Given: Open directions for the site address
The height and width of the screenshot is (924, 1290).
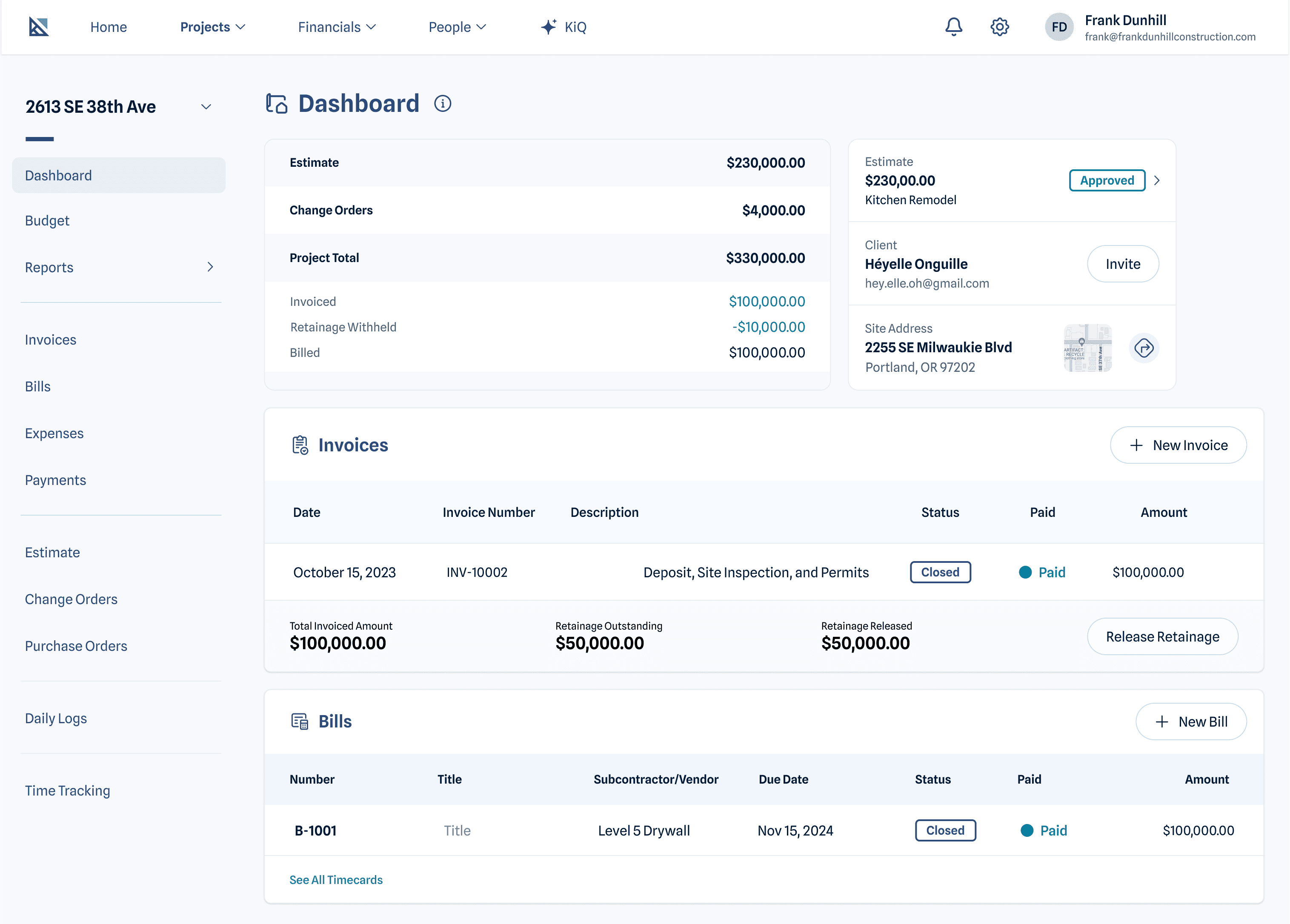Looking at the screenshot, I should coord(1144,348).
